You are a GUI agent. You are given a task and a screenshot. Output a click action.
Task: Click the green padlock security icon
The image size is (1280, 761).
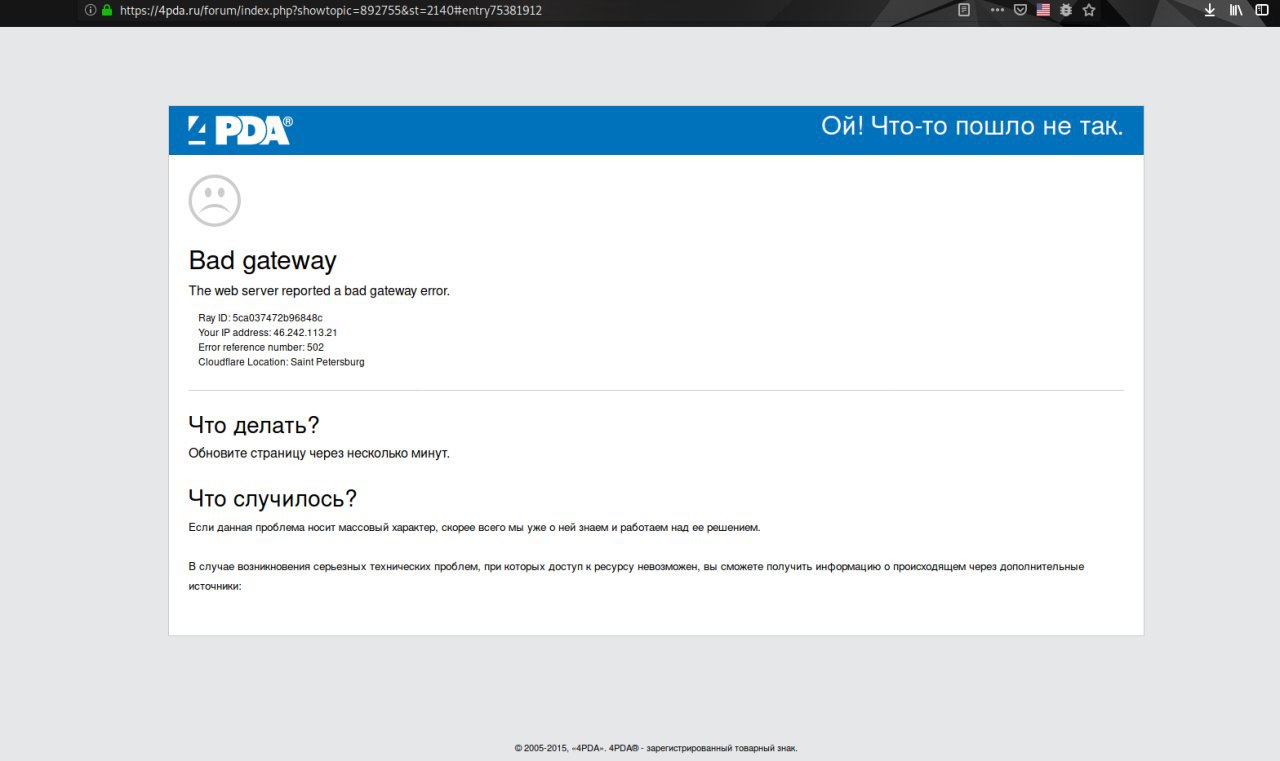(x=106, y=10)
